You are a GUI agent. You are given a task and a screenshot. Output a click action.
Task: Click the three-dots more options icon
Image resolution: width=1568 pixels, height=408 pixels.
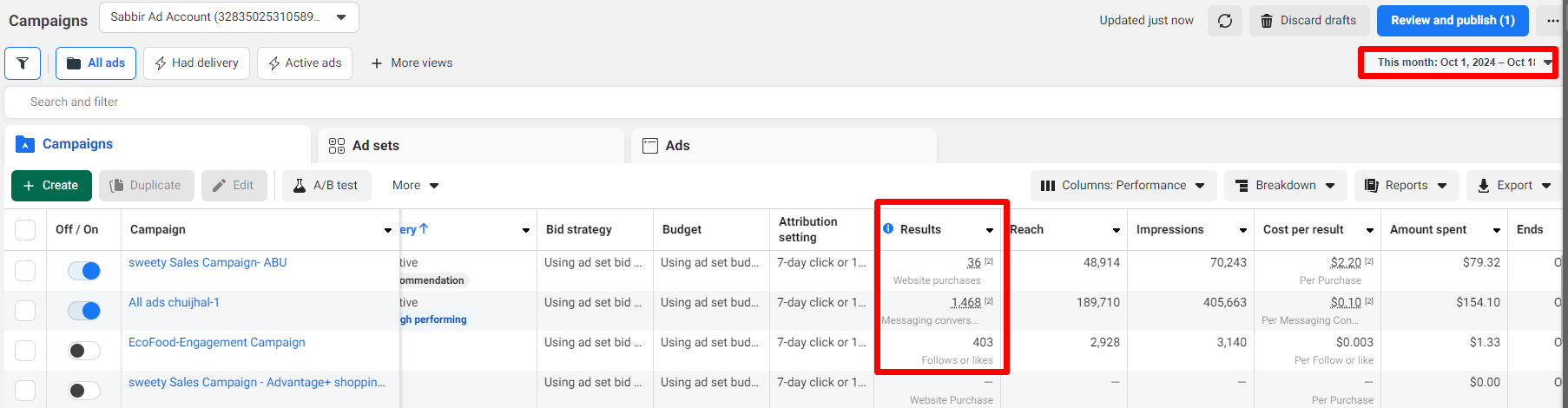1552,21
